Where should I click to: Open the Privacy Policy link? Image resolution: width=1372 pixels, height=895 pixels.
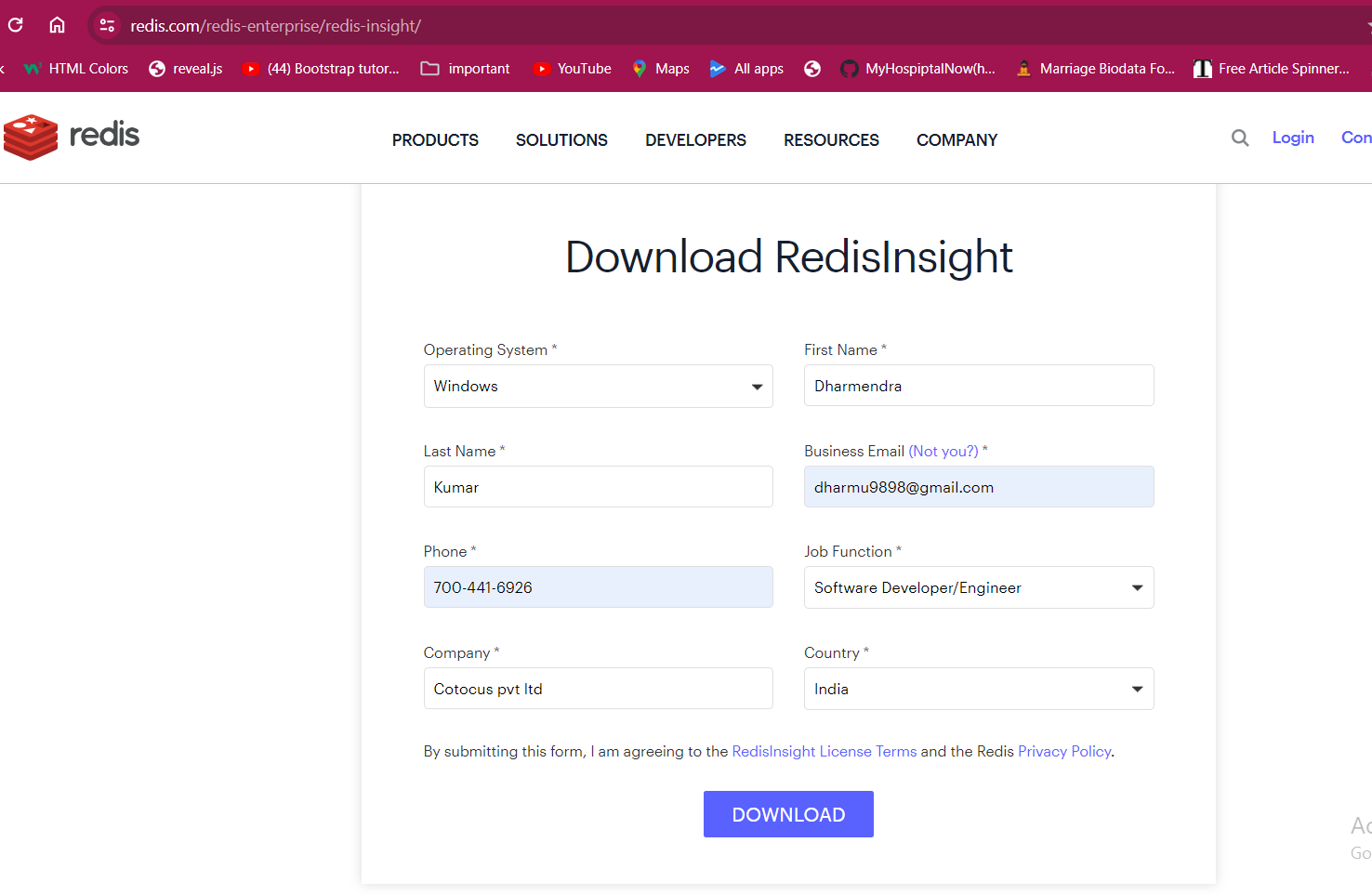click(1064, 751)
